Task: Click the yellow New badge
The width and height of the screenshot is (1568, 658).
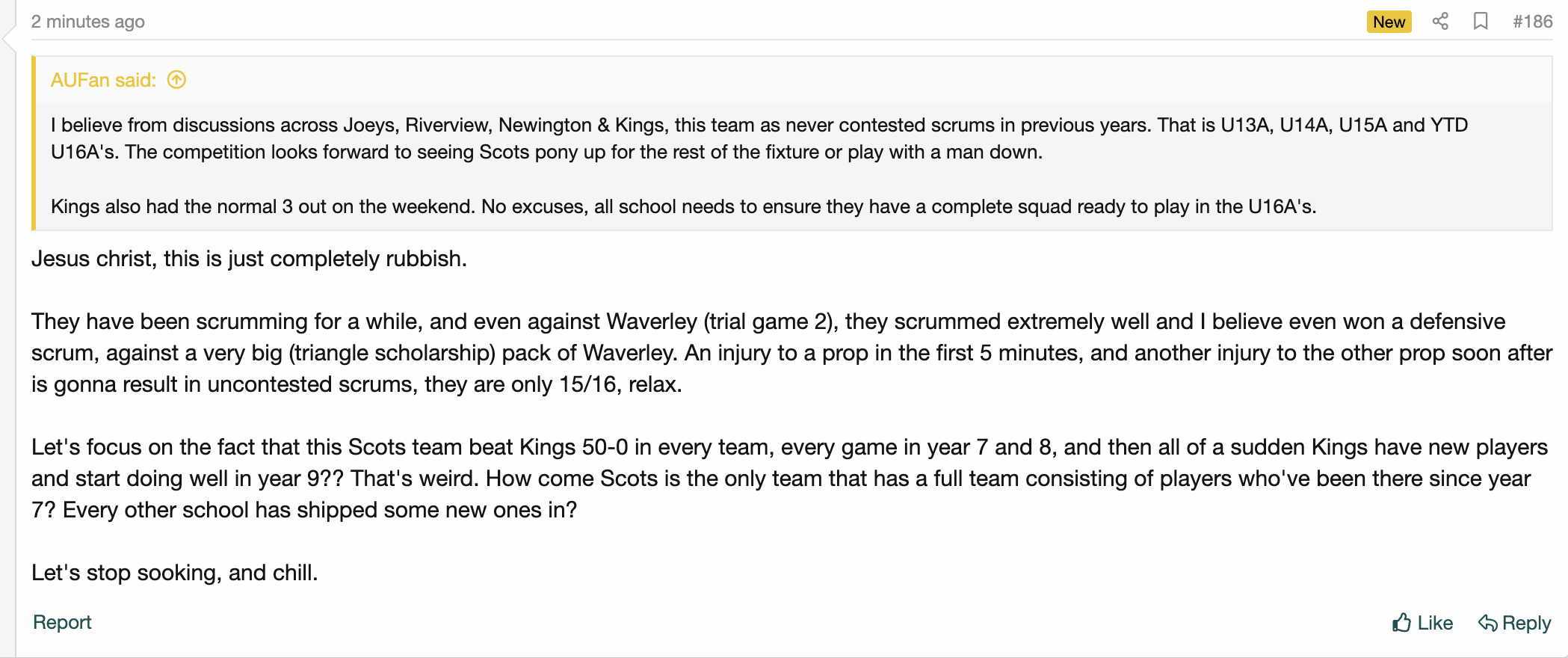Action: tap(1389, 22)
